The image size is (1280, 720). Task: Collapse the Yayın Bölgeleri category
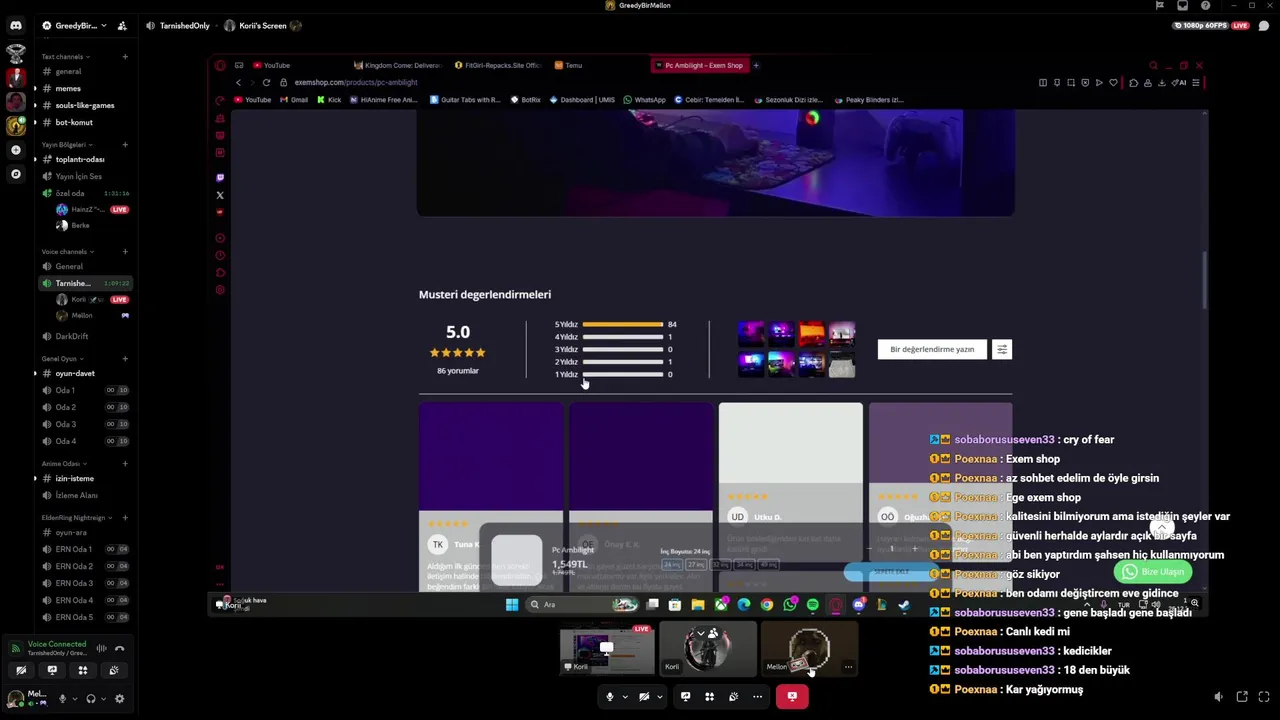pos(66,145)
